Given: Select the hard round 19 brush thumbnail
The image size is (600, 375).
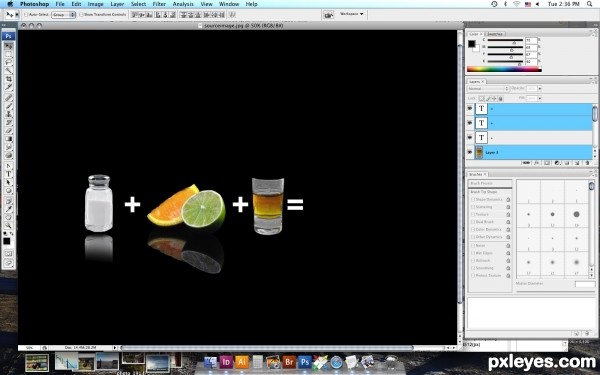Looking at the screenshot, I should pos(576,215).
